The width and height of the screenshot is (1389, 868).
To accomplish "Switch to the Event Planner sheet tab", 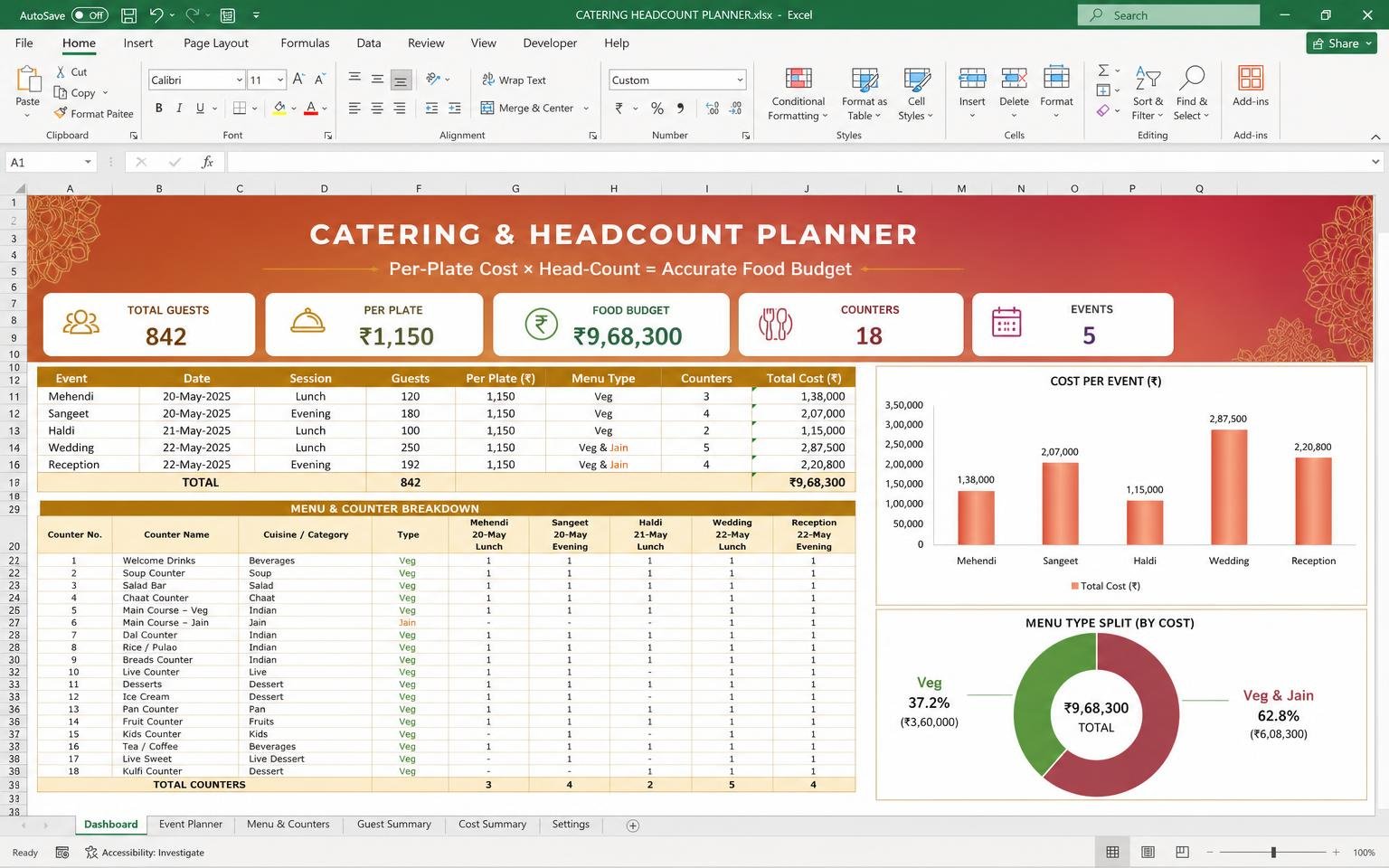I will pos(191,825).
